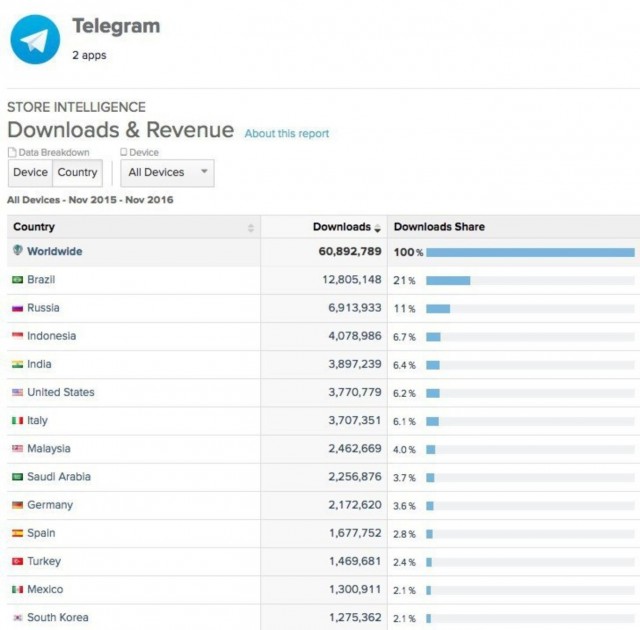The image size is (640, 630).
Task: Select the India country name
Action: pyautogui.click(x=39, y=364)
